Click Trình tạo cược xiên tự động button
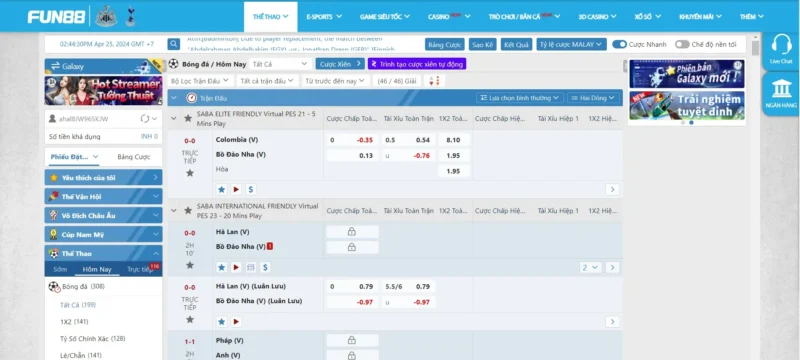 coord(417,64)
